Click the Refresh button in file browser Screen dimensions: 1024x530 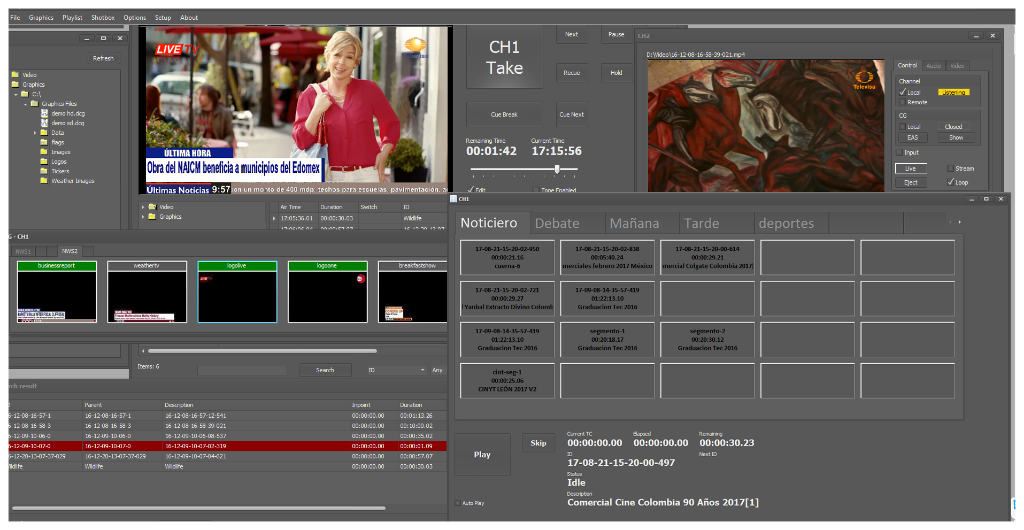click(x=103, y=58)
